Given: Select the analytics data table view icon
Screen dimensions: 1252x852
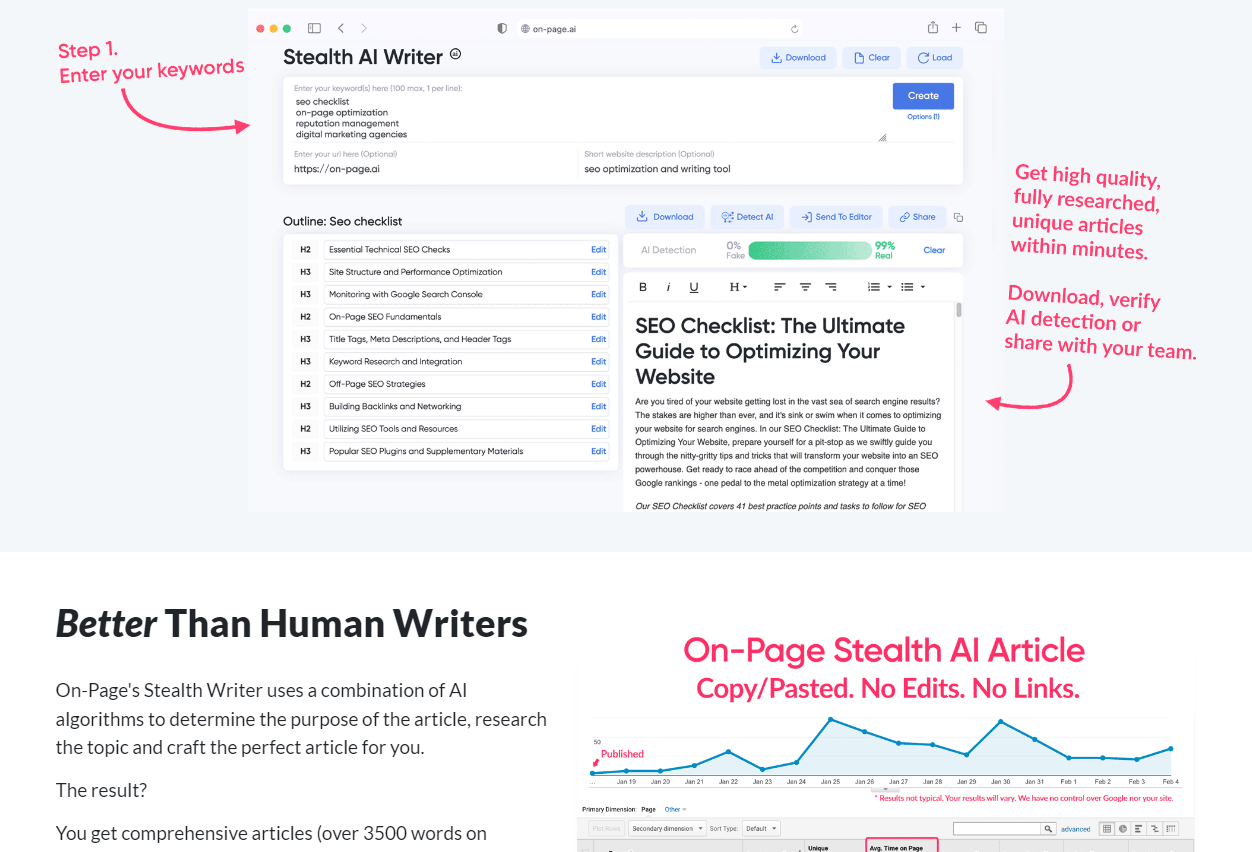Looking at the screenshot, I should 1107,828.
